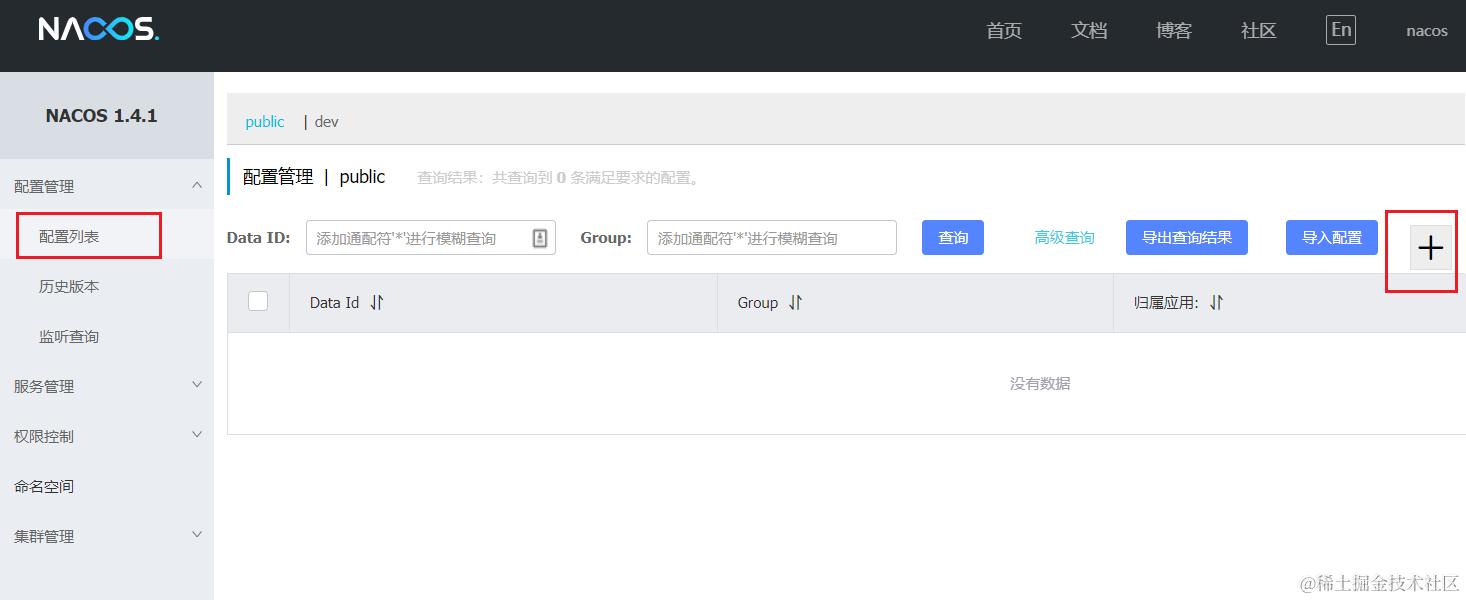Open 配置列表 in sidebar
The image size is (1466, 600).
tap(69, 236)
